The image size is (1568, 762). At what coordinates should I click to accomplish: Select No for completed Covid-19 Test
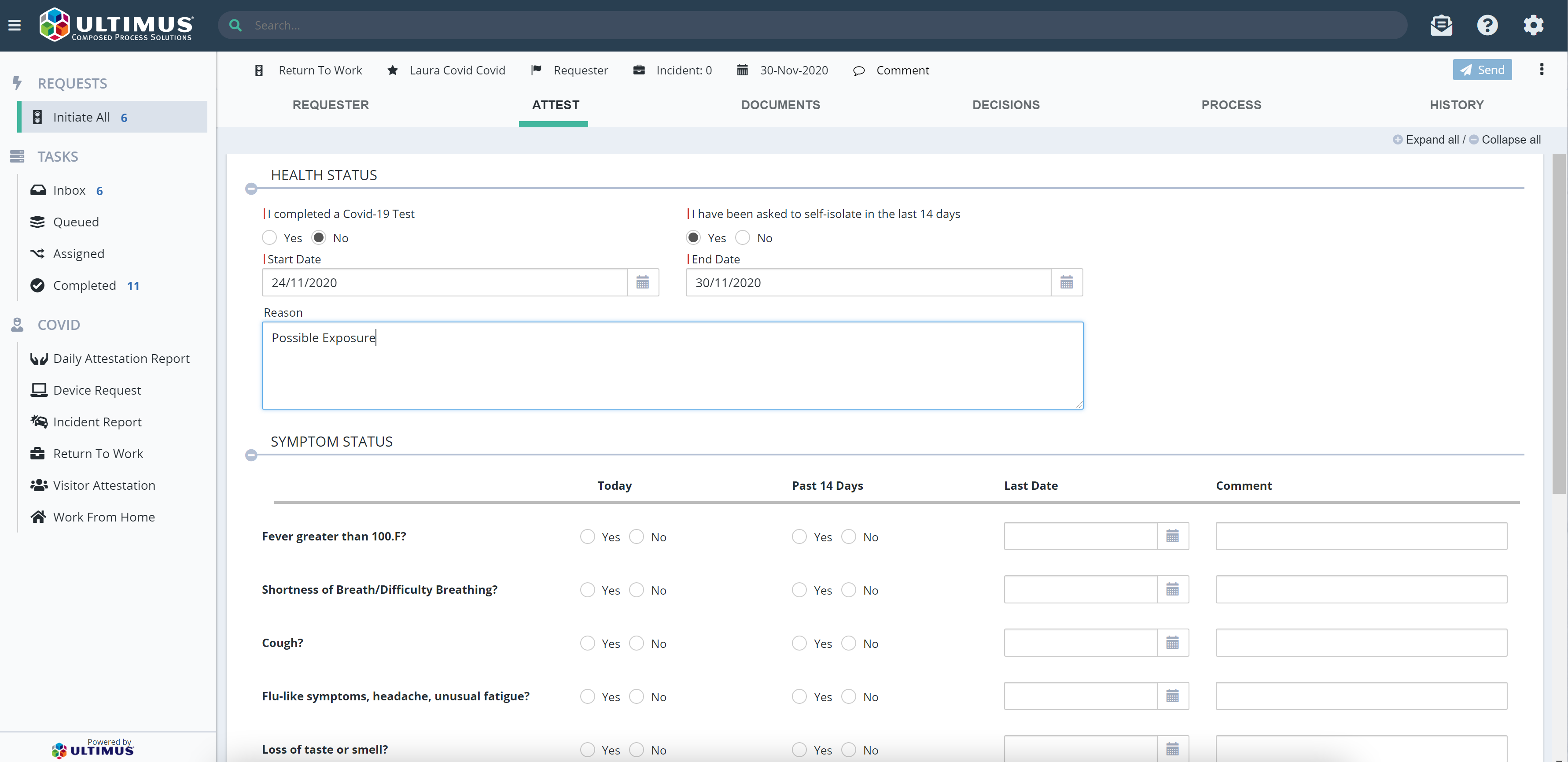(318, 237)
